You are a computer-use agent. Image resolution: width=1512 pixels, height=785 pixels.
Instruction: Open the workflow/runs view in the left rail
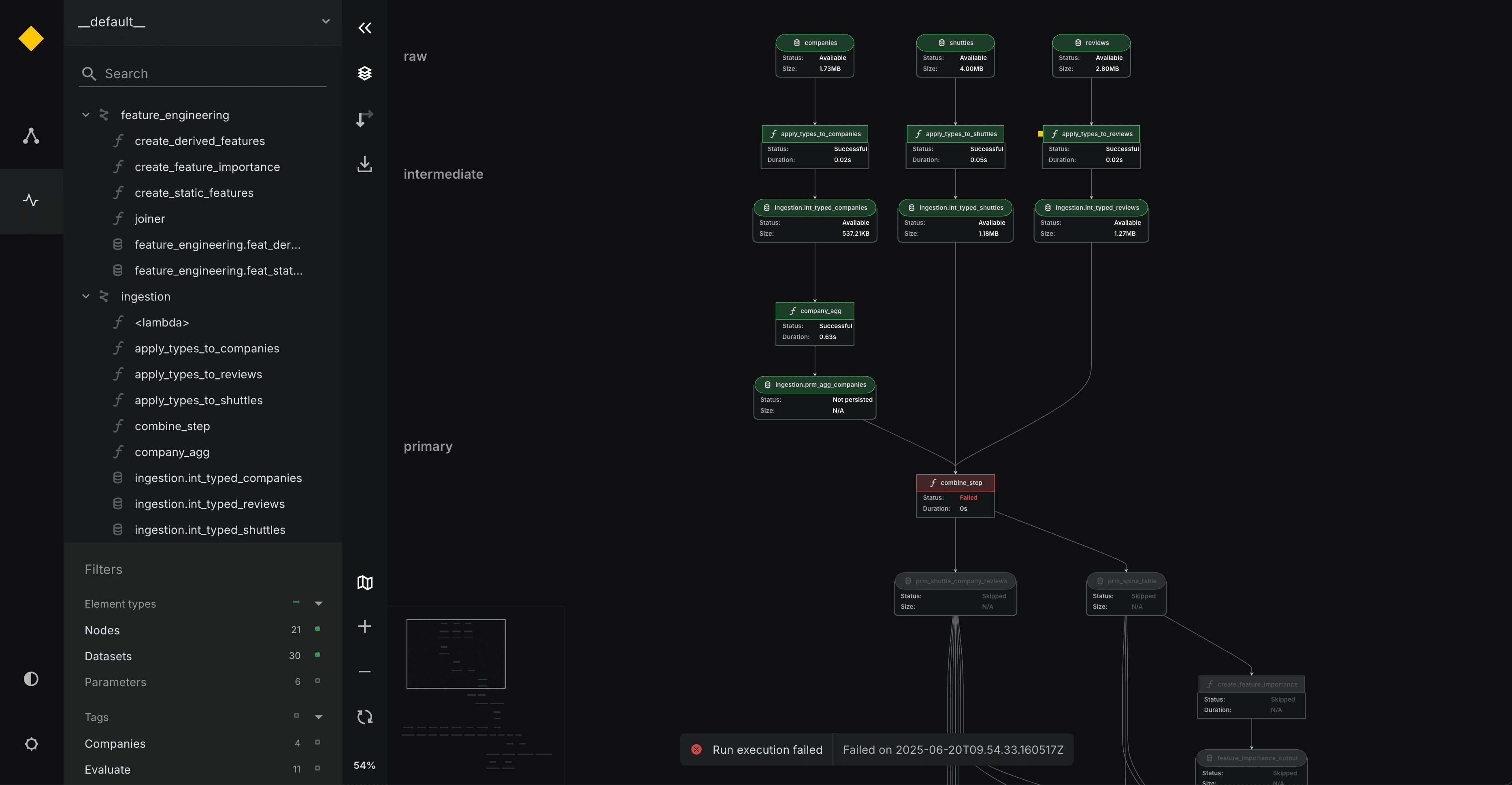pos(30,200)
